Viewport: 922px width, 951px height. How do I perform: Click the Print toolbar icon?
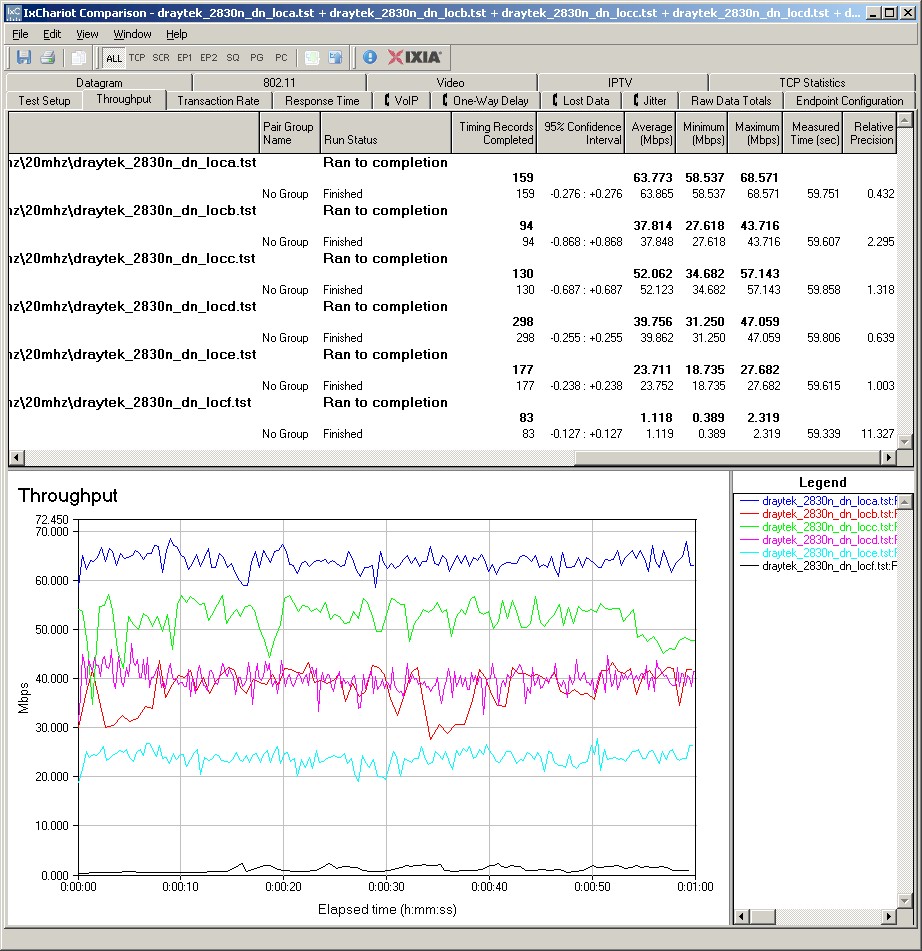tap(47, 58)
